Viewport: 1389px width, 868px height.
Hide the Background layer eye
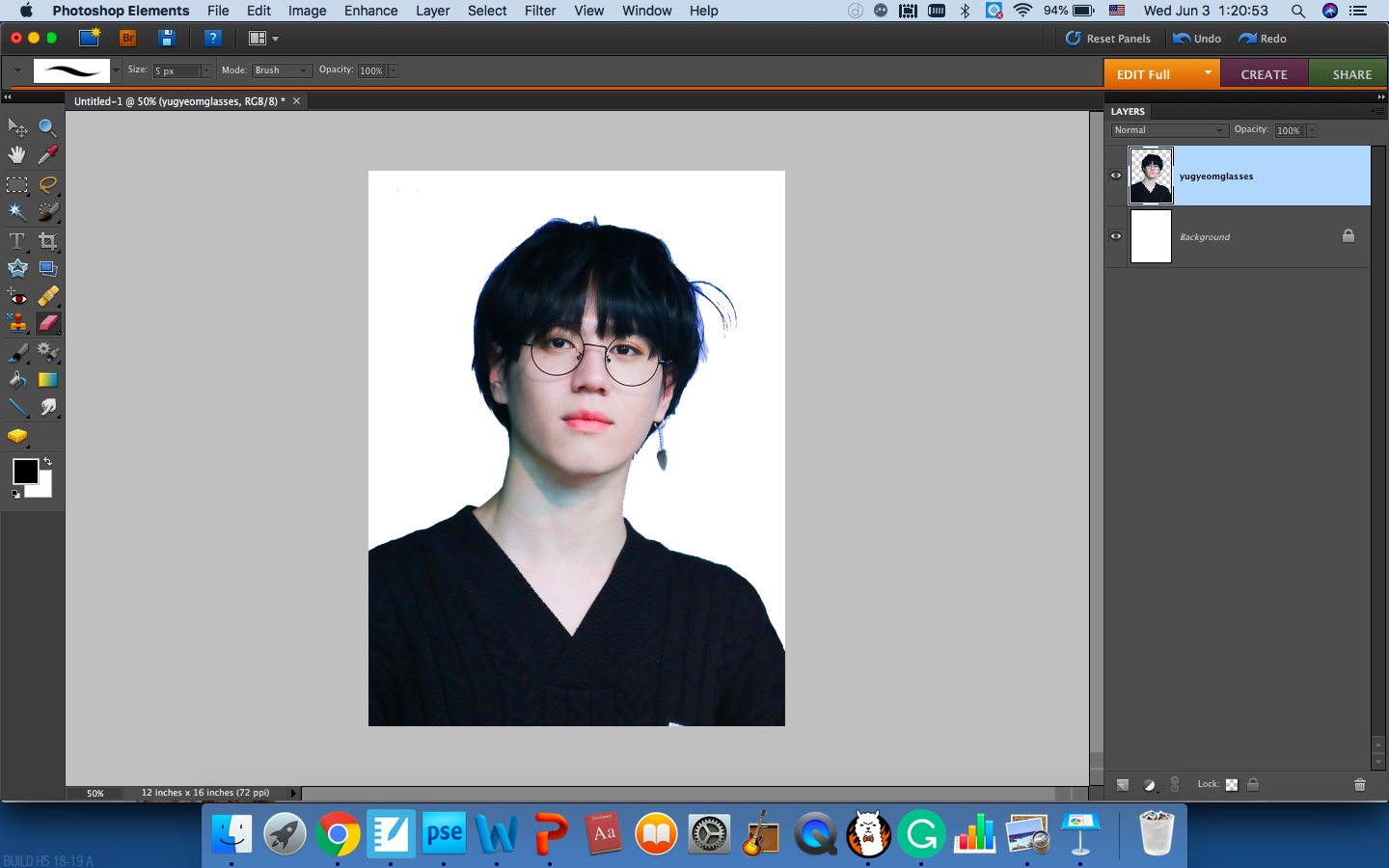point(1116,236)
